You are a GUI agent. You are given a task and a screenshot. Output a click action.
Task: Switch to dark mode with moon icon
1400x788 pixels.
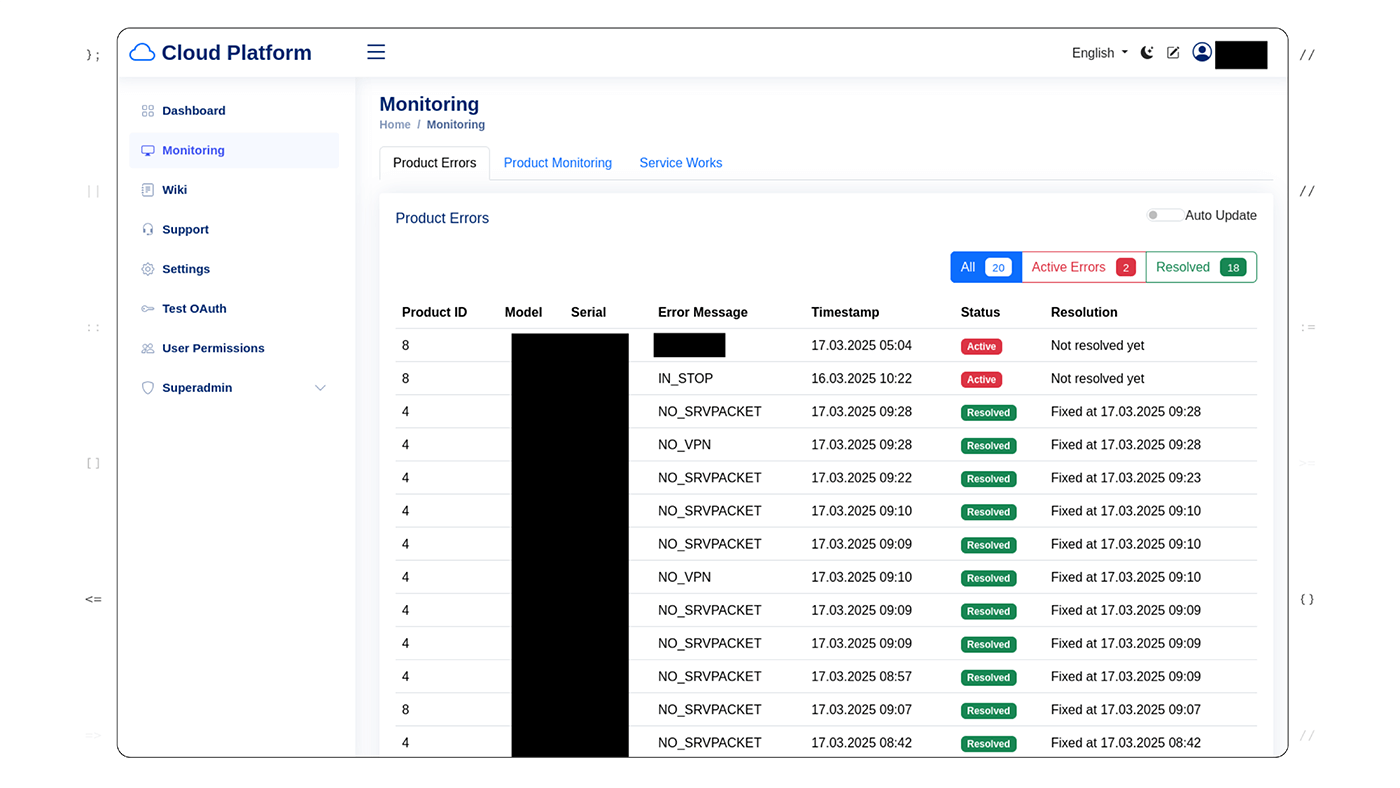pyautogui.click(x=1147, y=53)
